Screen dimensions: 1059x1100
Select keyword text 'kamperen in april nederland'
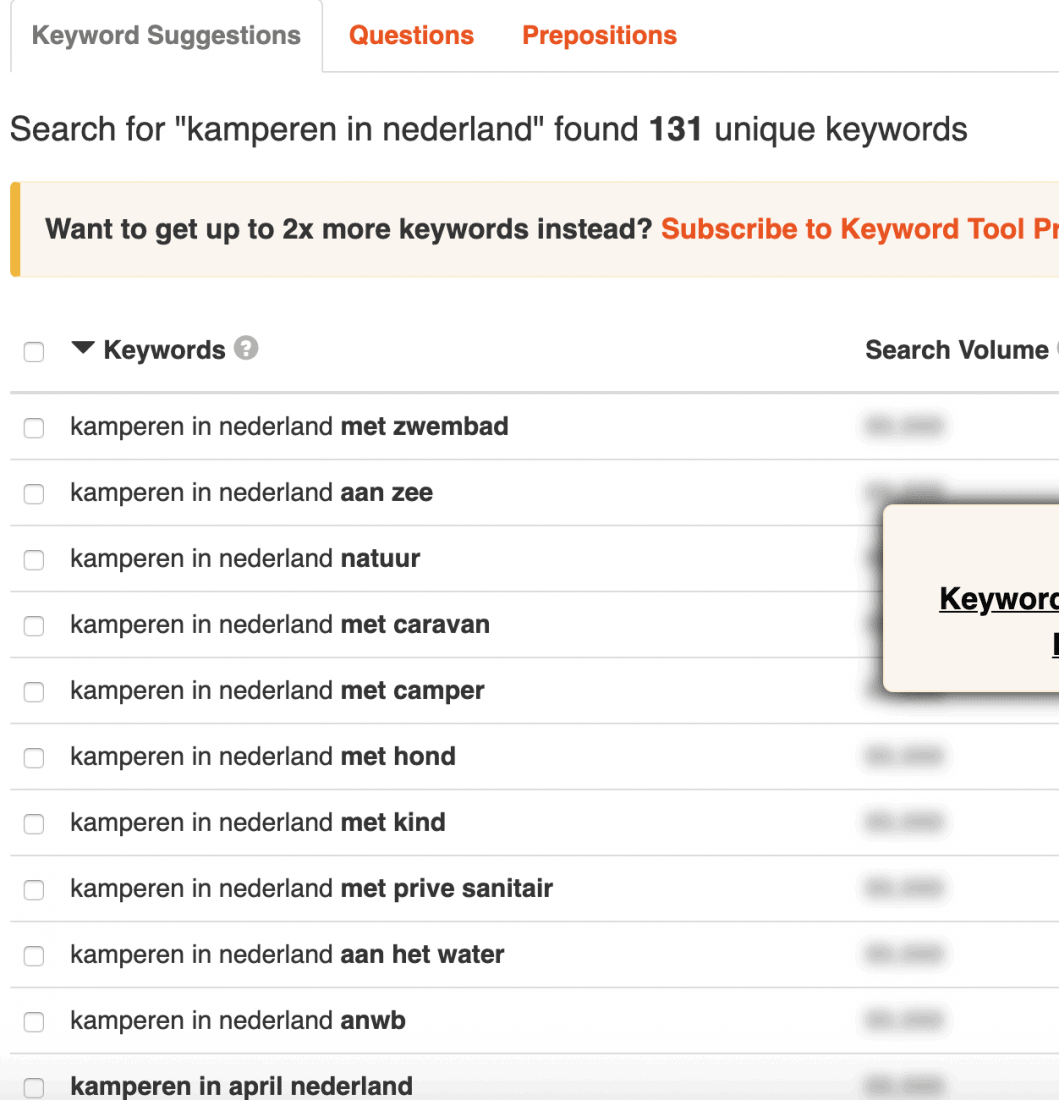241,1086
